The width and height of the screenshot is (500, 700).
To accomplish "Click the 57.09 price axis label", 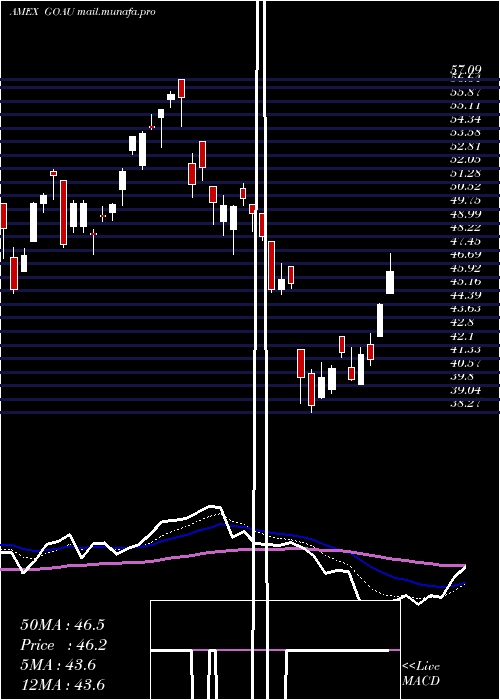I will (x=465, y=69).
